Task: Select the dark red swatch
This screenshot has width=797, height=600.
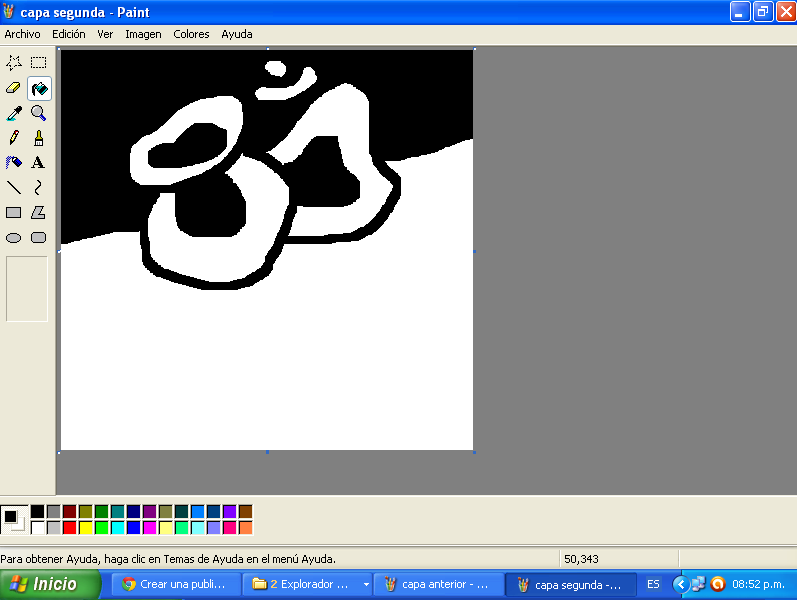Action: click(x=70, y=512)
